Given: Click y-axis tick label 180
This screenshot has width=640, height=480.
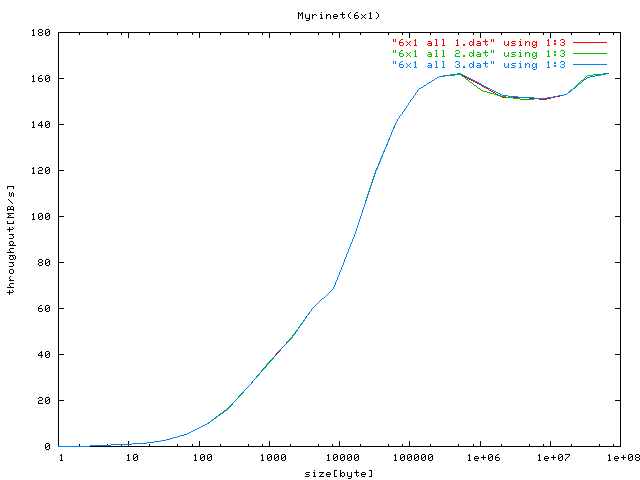Looking at the screenshot, I should pyautogui.click(x=41, y=33).
